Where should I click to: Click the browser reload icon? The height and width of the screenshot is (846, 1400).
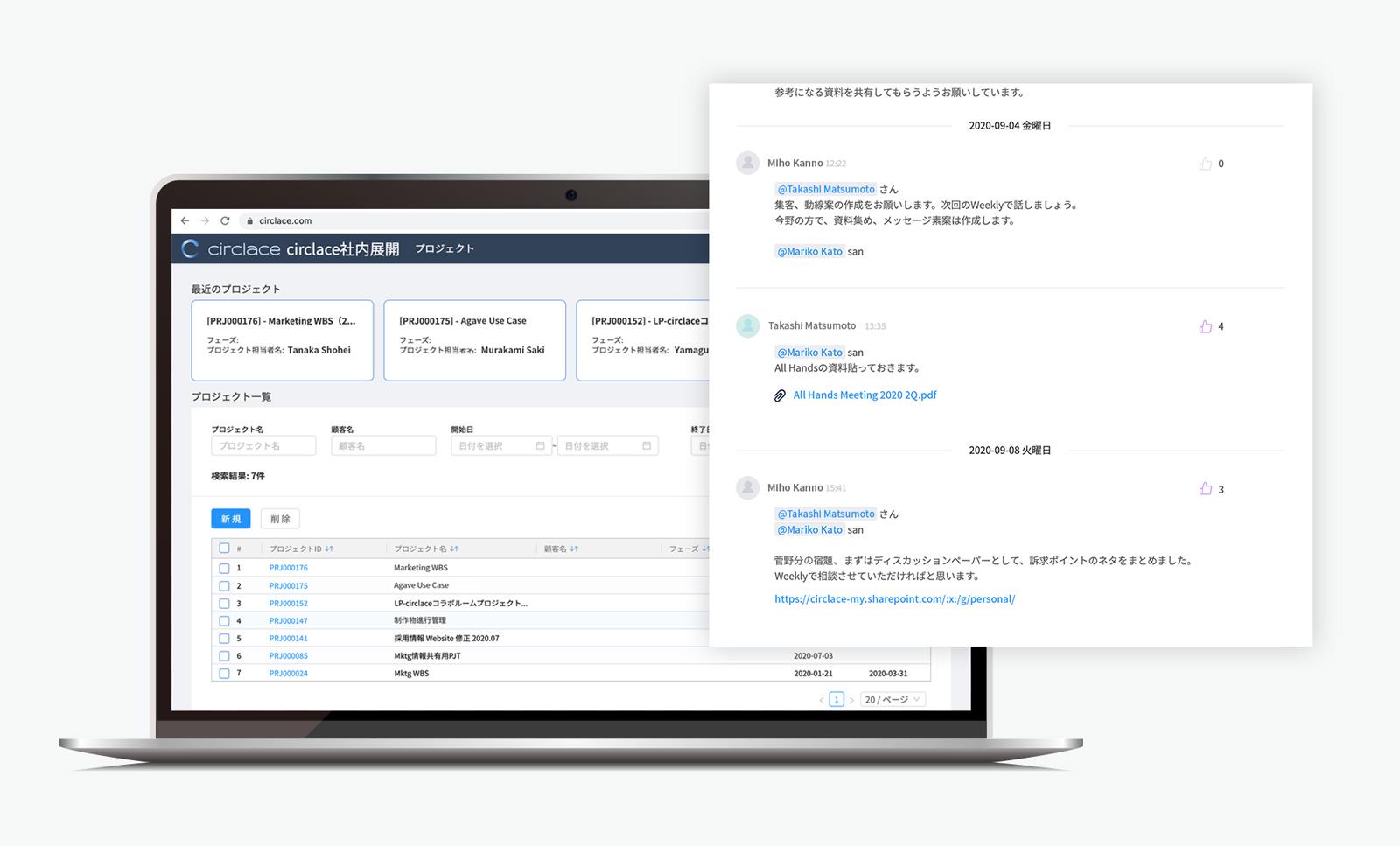(x=227, y=220)
